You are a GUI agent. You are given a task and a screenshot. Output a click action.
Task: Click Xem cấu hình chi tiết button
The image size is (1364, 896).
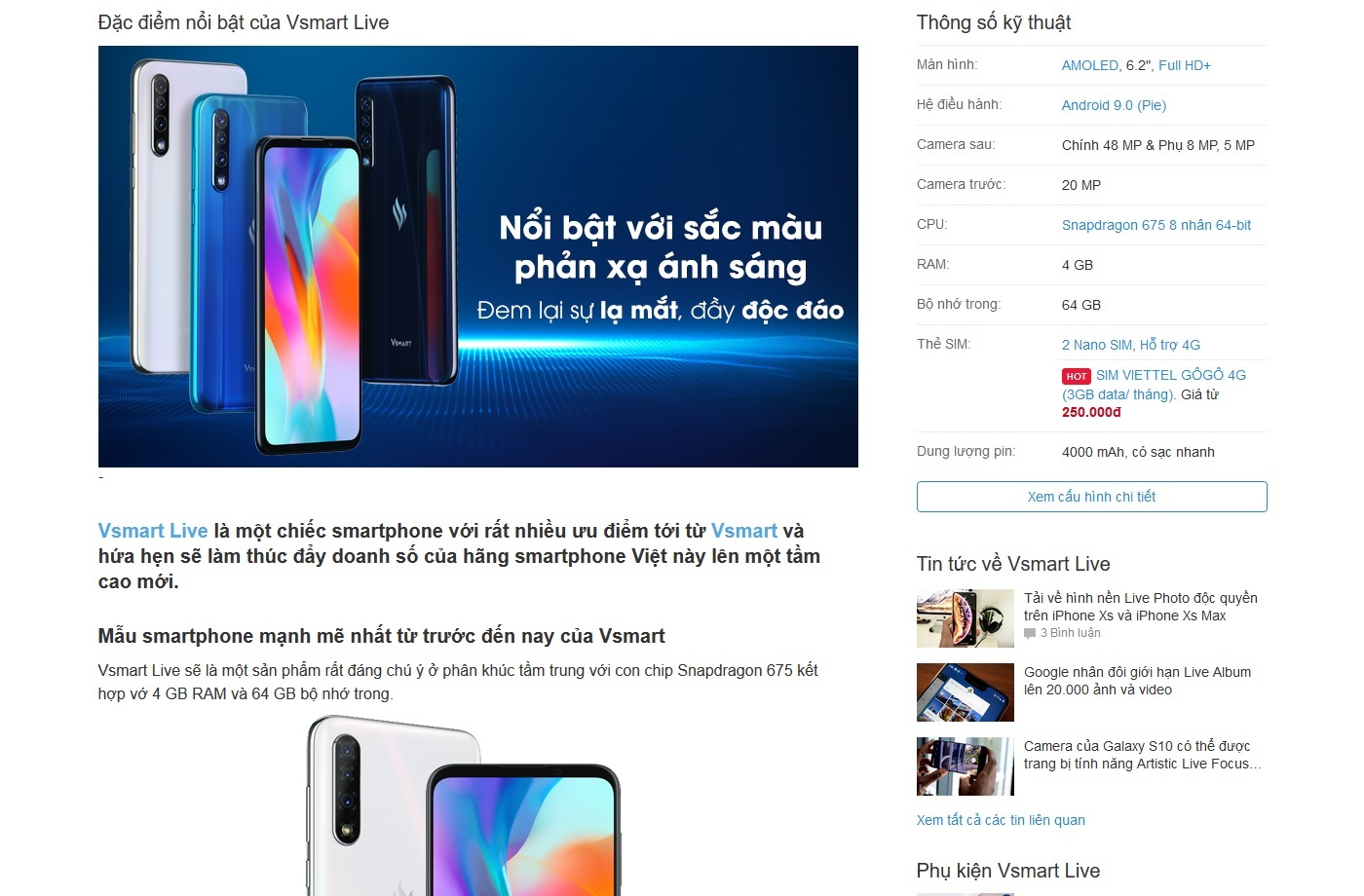(x=1091, y=497)
